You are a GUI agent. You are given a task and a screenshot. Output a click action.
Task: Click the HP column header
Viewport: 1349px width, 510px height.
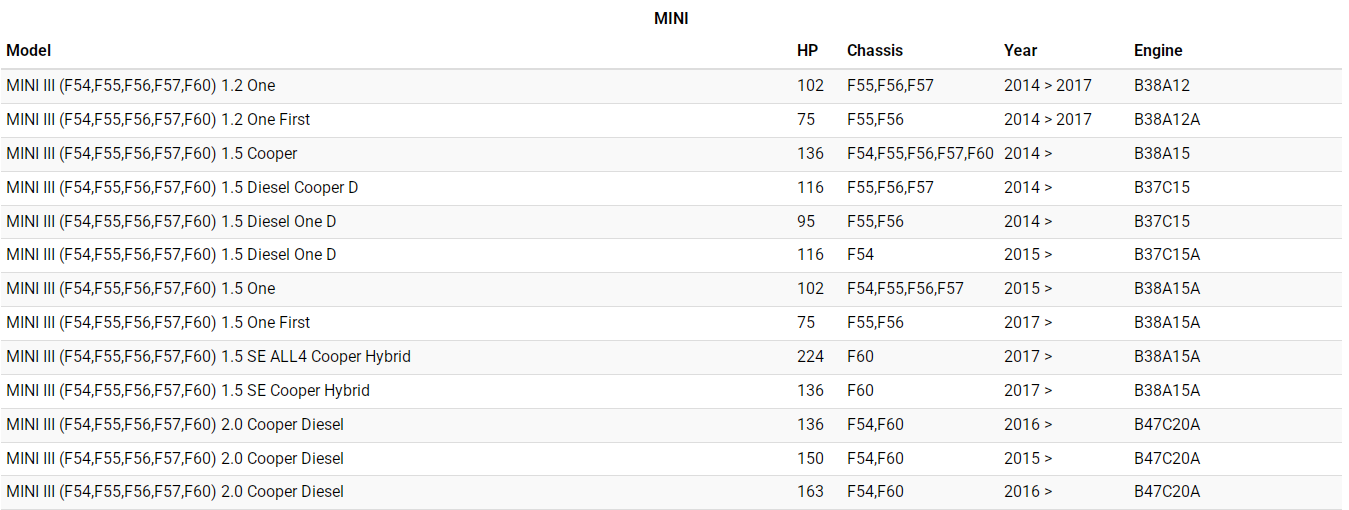807,50
